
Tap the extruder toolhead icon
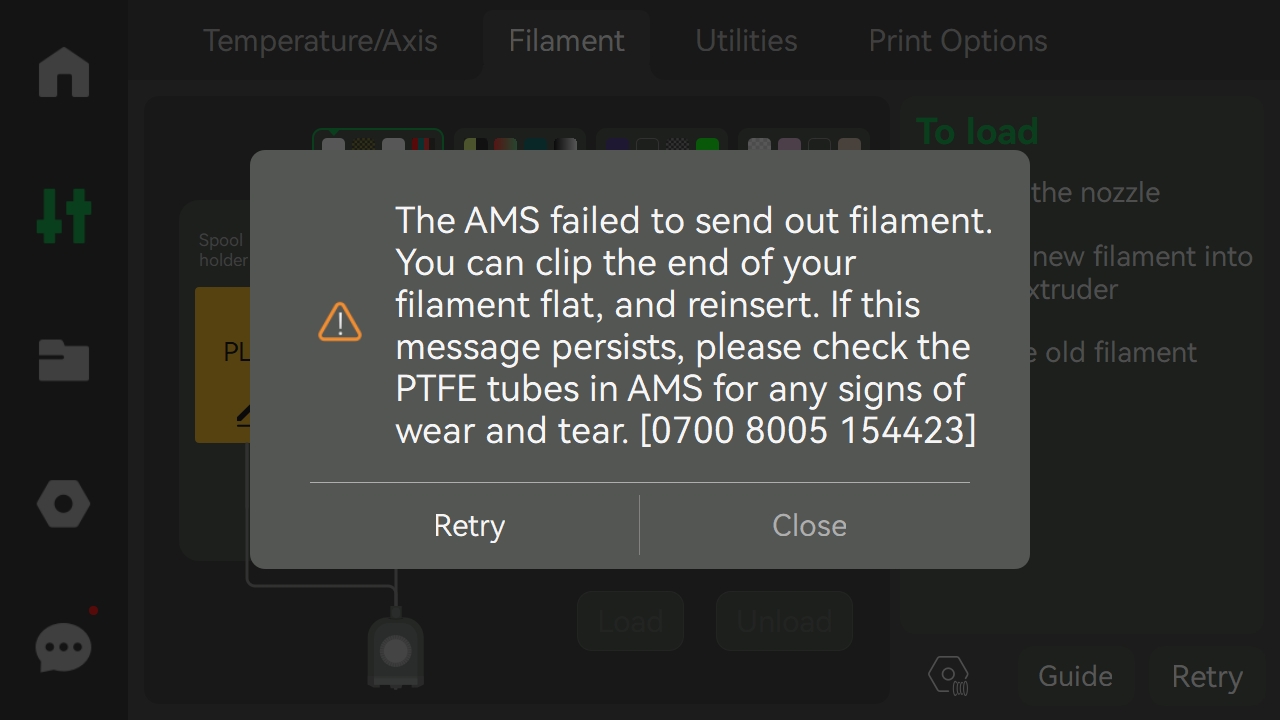[x=396, y=651]
